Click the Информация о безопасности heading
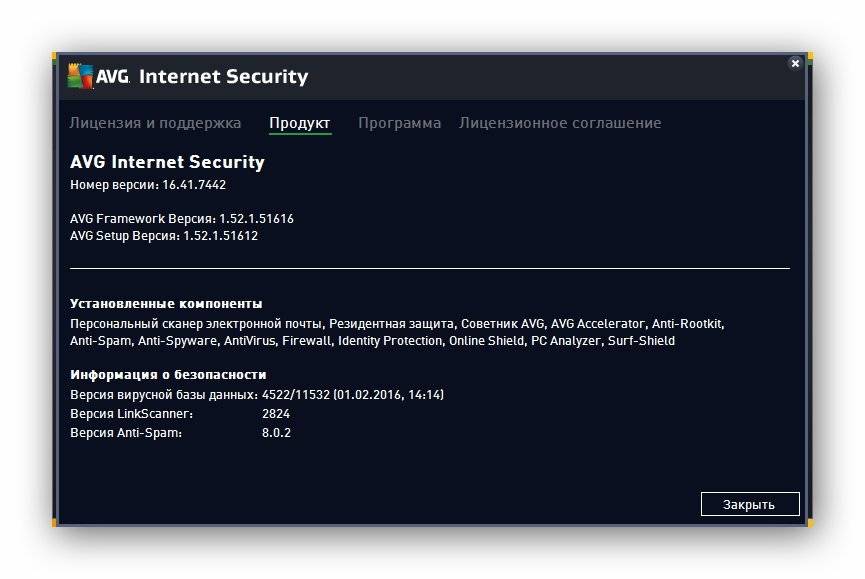 [x=168, y=375]
